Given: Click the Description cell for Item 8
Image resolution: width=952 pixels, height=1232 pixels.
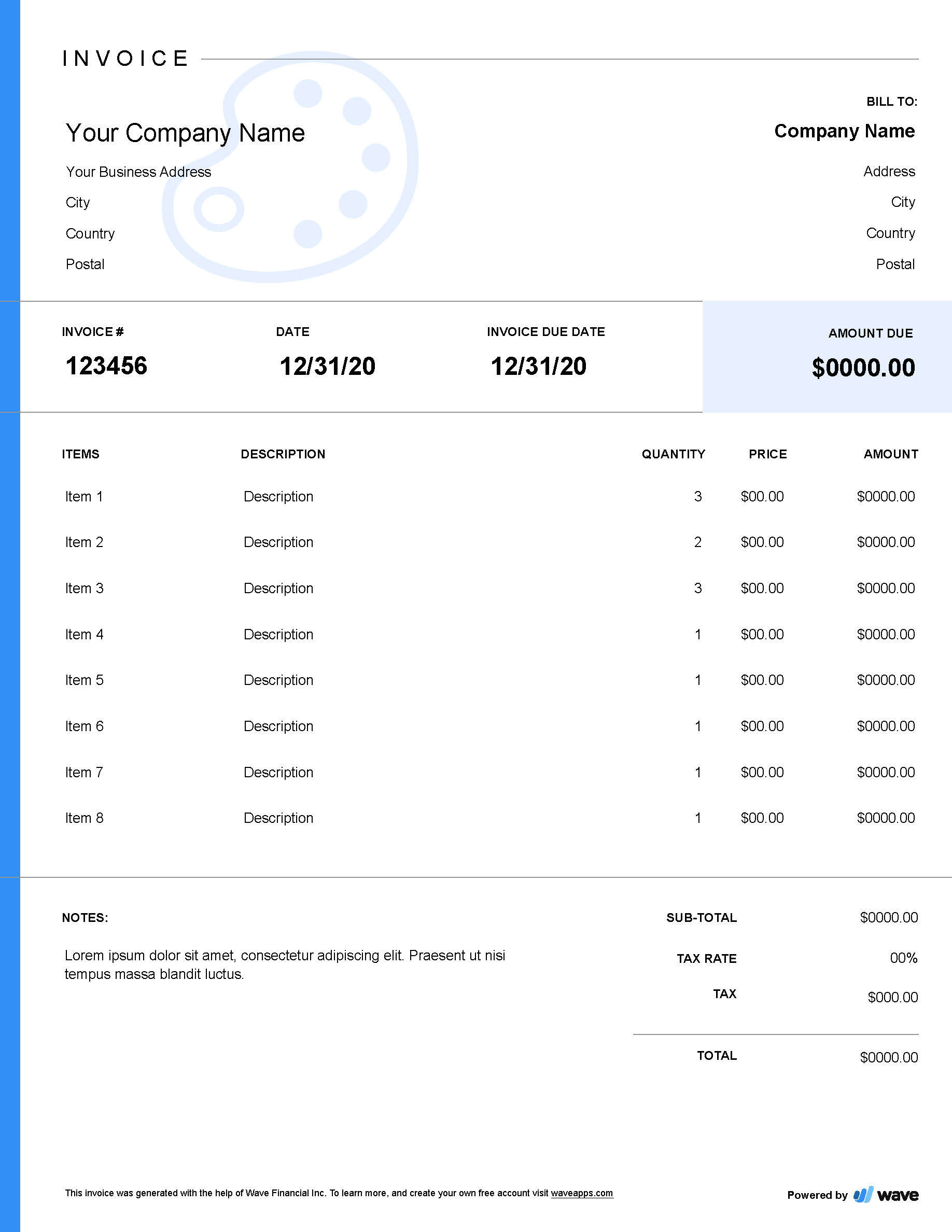Looking at the screenshot, I should pyautogui.click(x=278, y=819).
